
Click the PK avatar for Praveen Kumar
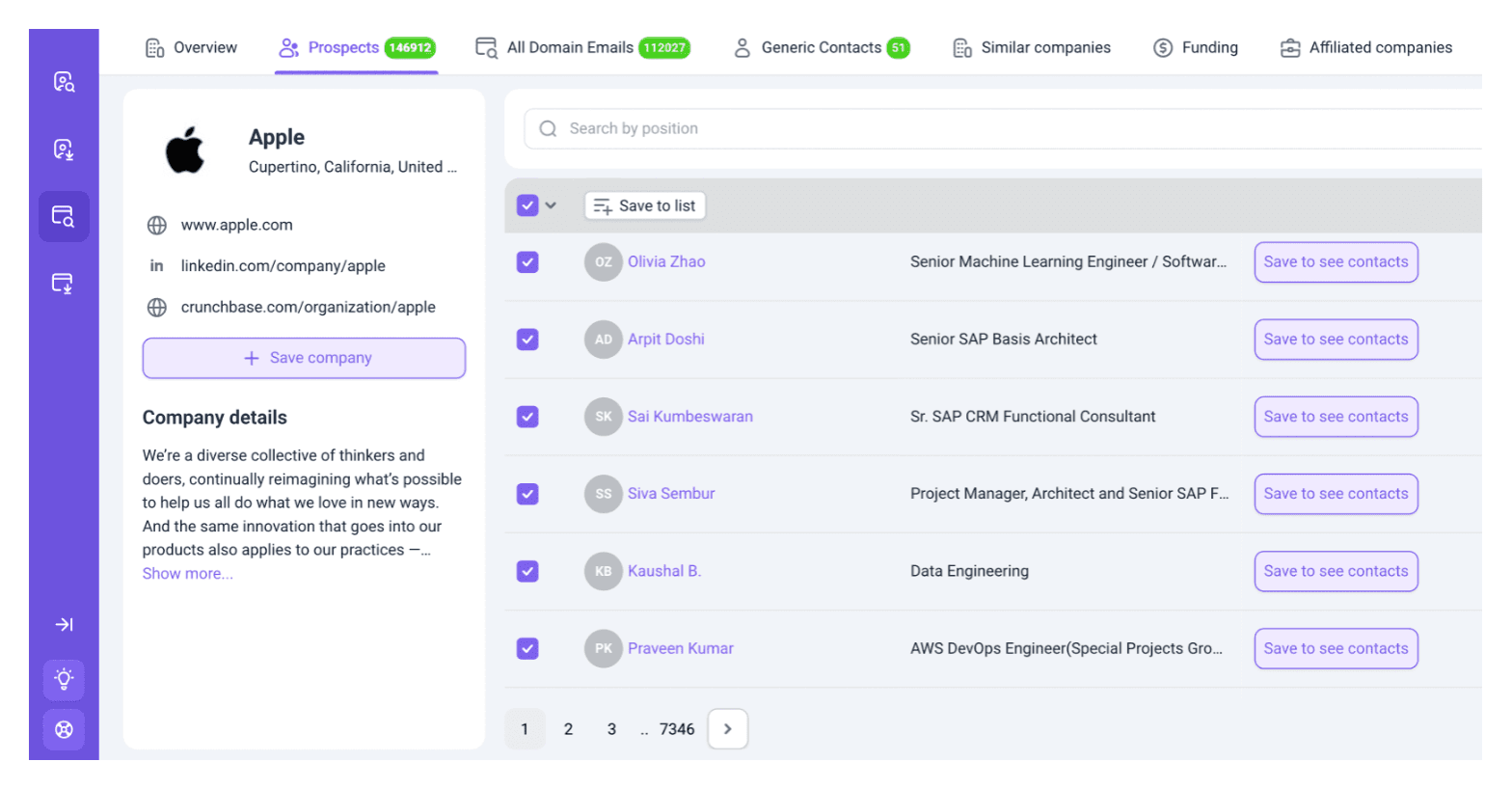click(x=603, y=648)
